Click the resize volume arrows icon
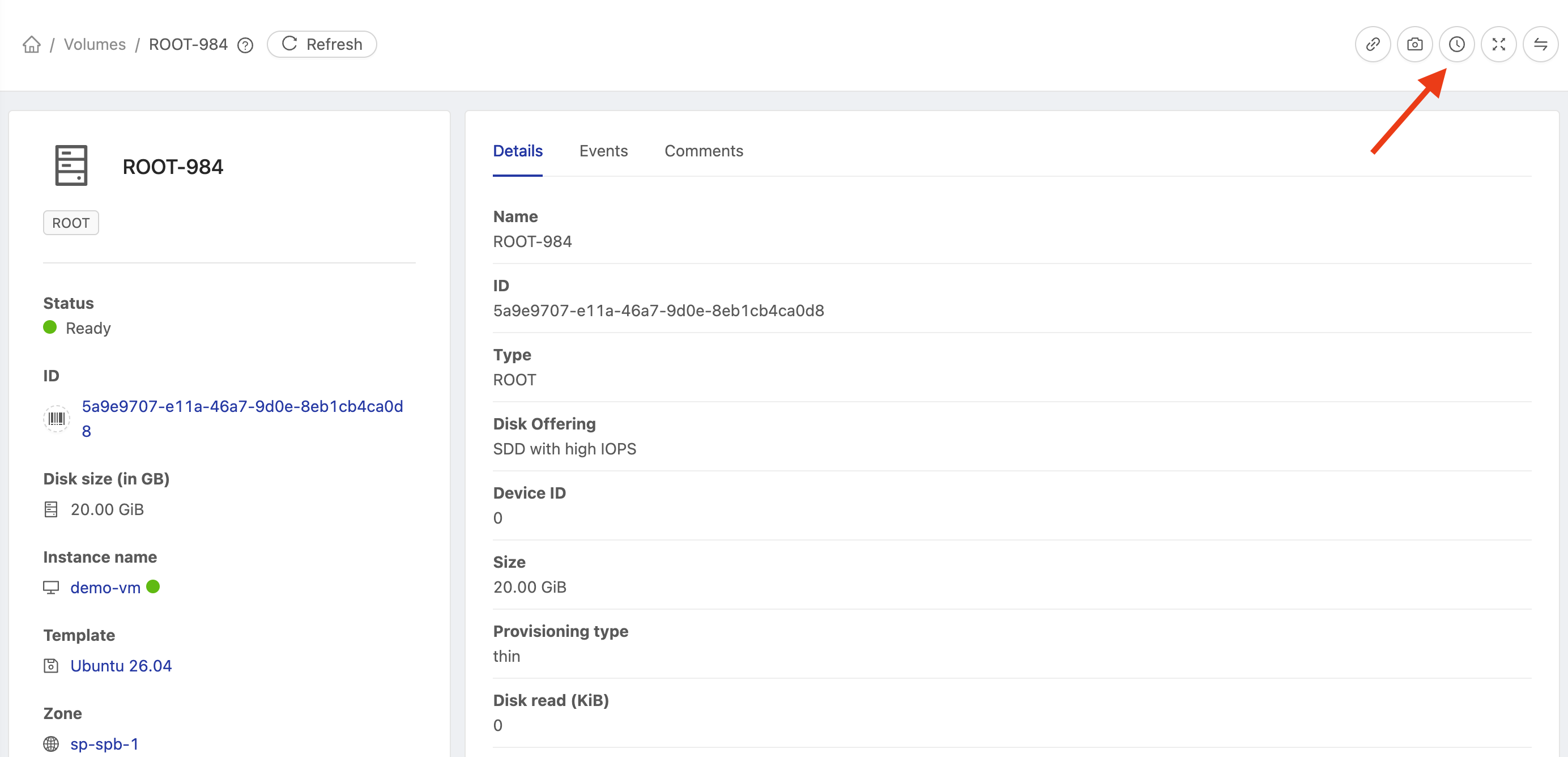 (1499, 44)
